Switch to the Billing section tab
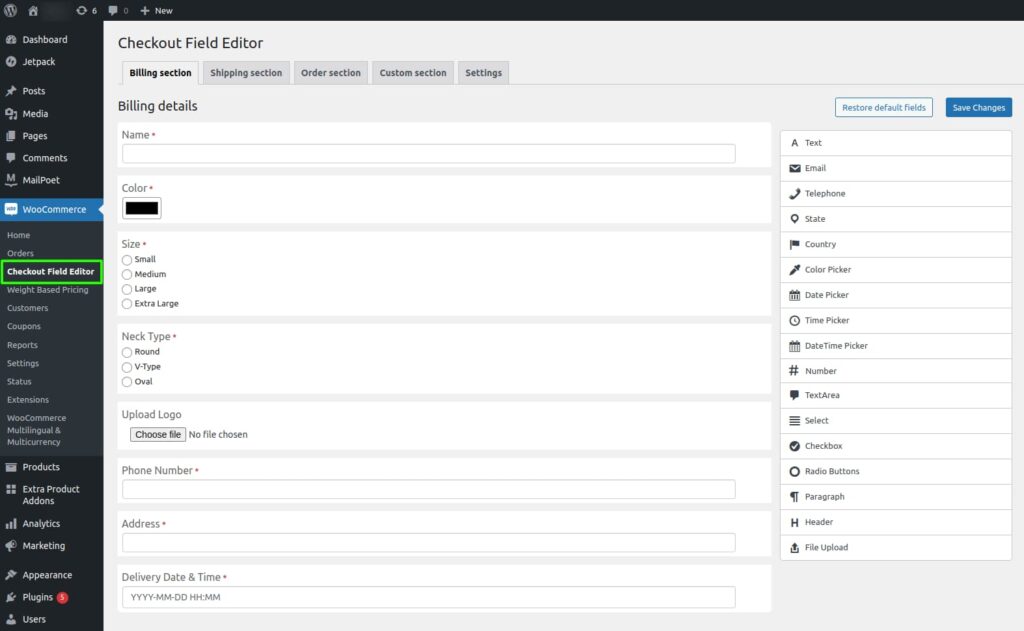Viewport: 1024px width, 631px height. 160,73
